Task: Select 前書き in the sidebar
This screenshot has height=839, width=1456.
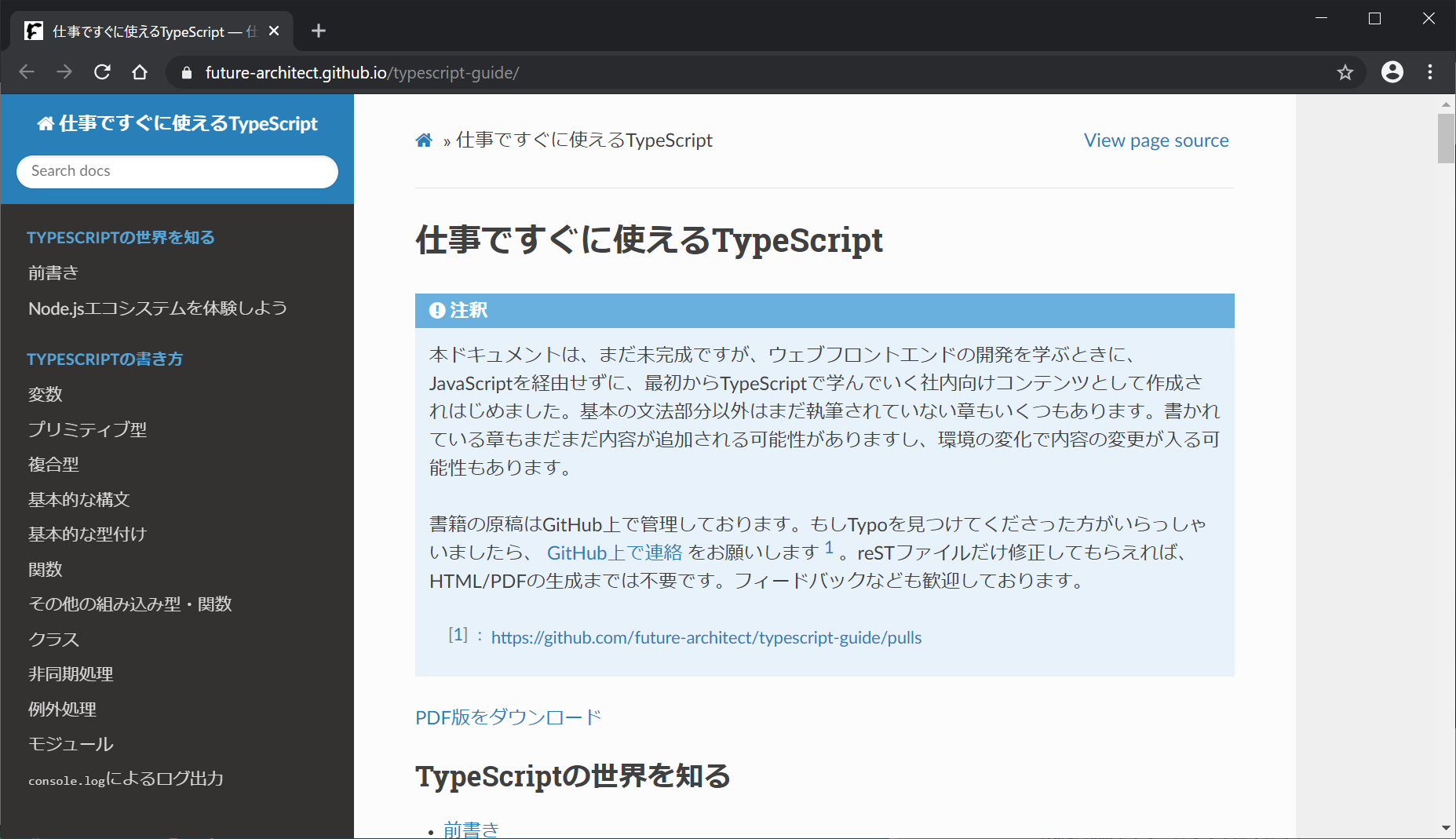Action: [x=53, y=273]
